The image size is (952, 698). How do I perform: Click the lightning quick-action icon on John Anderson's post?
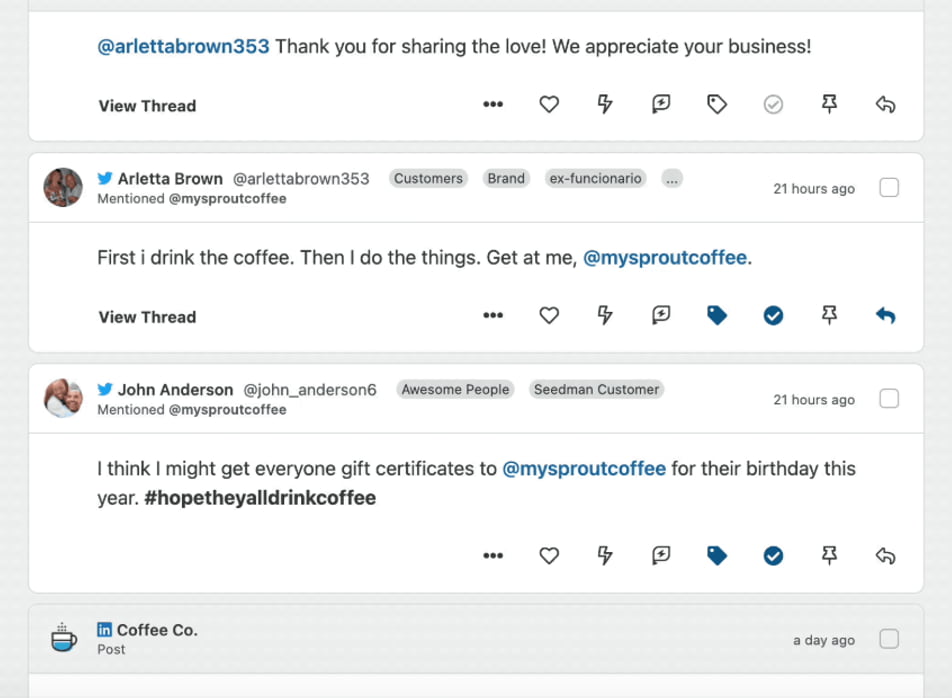coord(605,555)
